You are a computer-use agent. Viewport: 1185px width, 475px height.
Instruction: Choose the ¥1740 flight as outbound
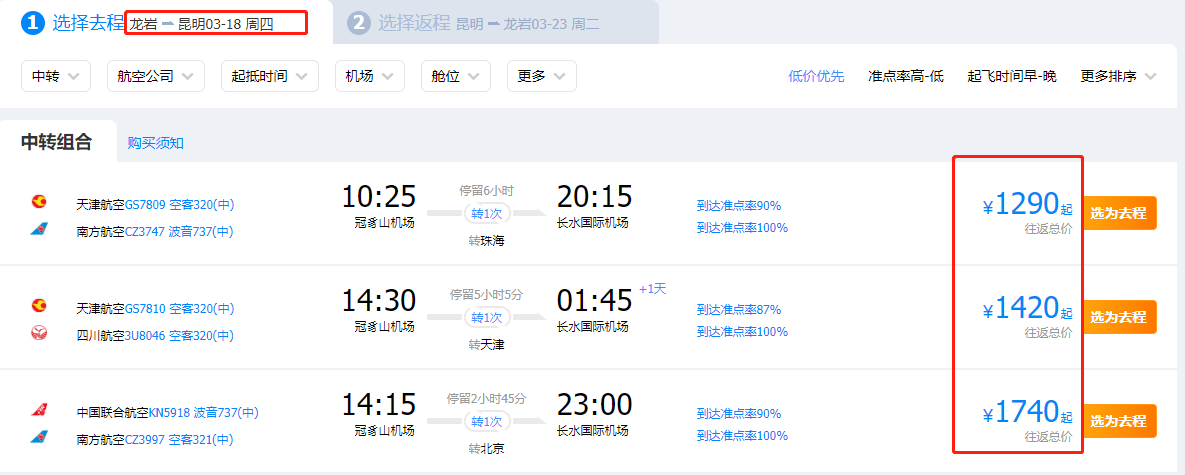click(x=1121, y=421)
